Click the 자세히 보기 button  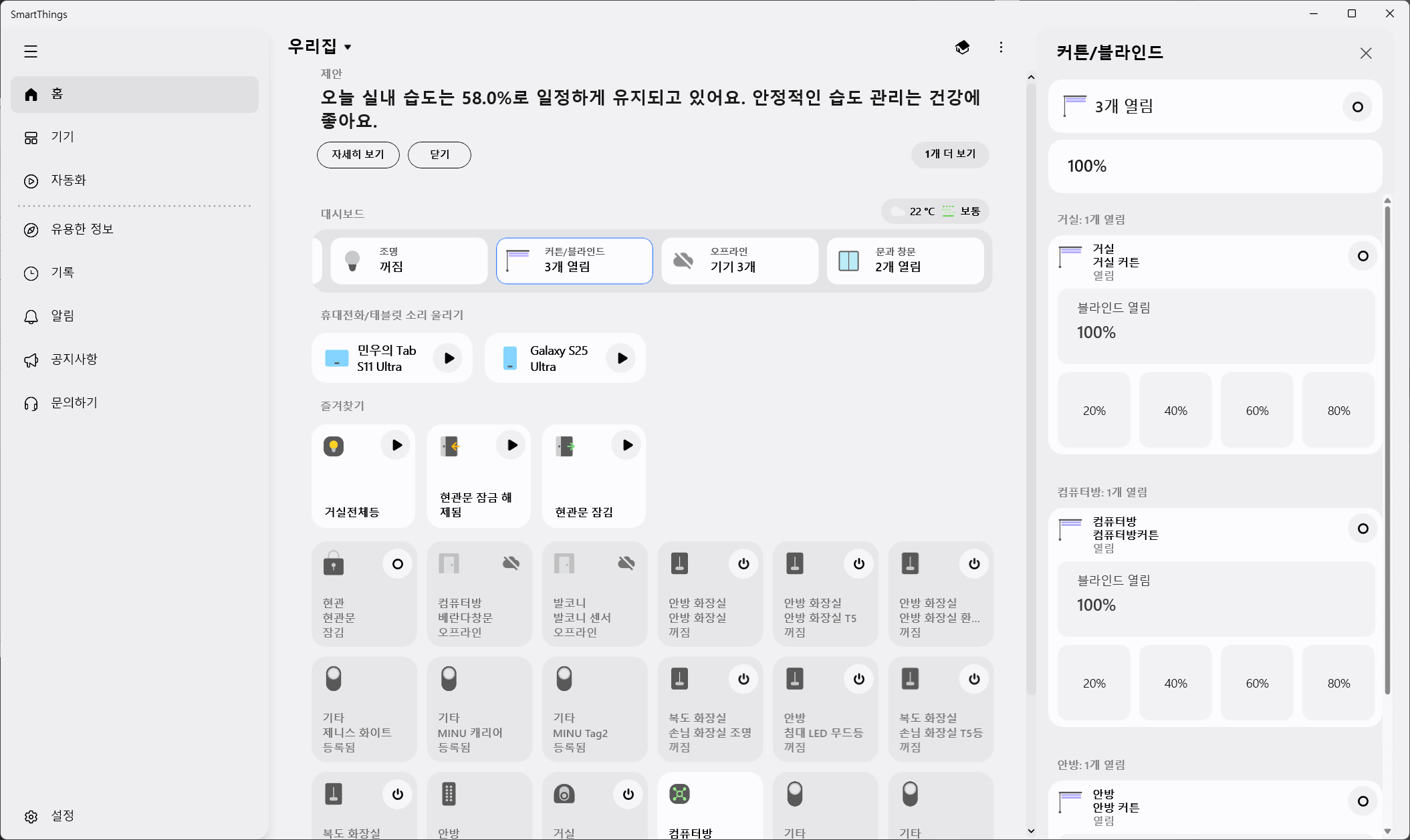(358, 154)
